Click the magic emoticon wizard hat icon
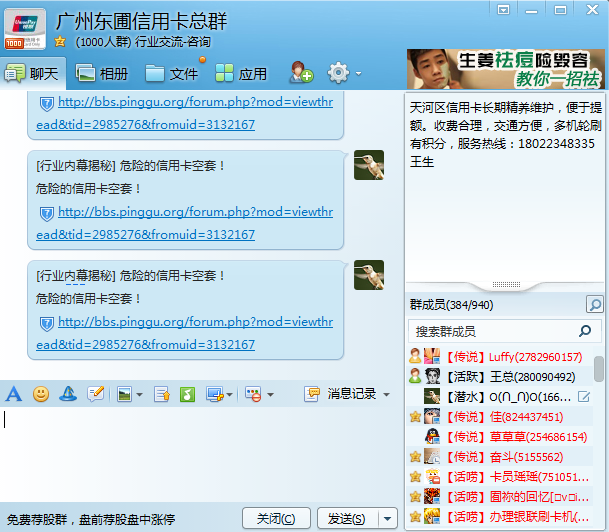The image size is (609, 532). click(68, 394)
